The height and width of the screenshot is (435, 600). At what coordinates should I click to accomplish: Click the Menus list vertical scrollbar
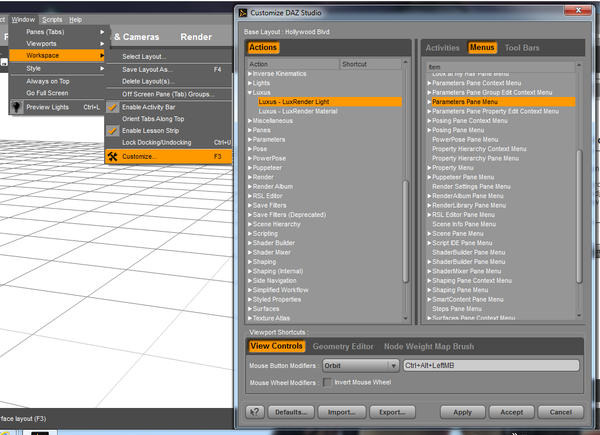pyautogui.click(x=579, y=216)
